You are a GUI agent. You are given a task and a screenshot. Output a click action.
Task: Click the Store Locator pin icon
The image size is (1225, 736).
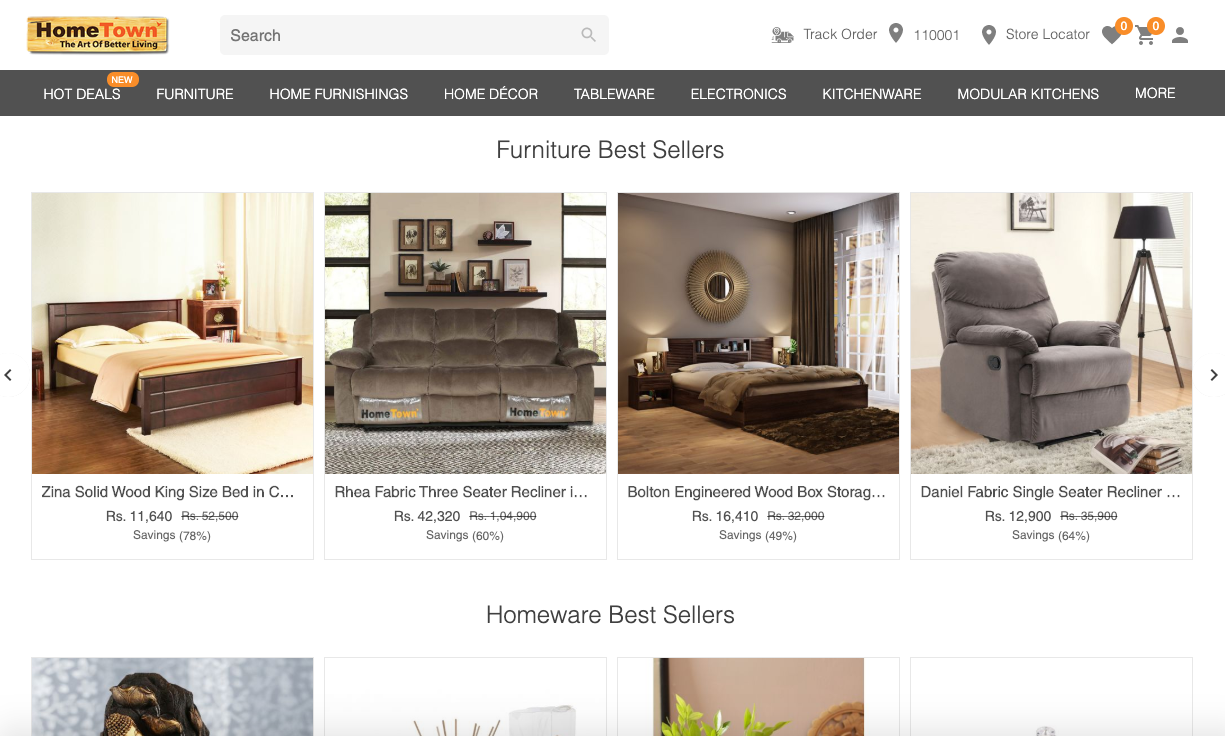pos(989,35)
